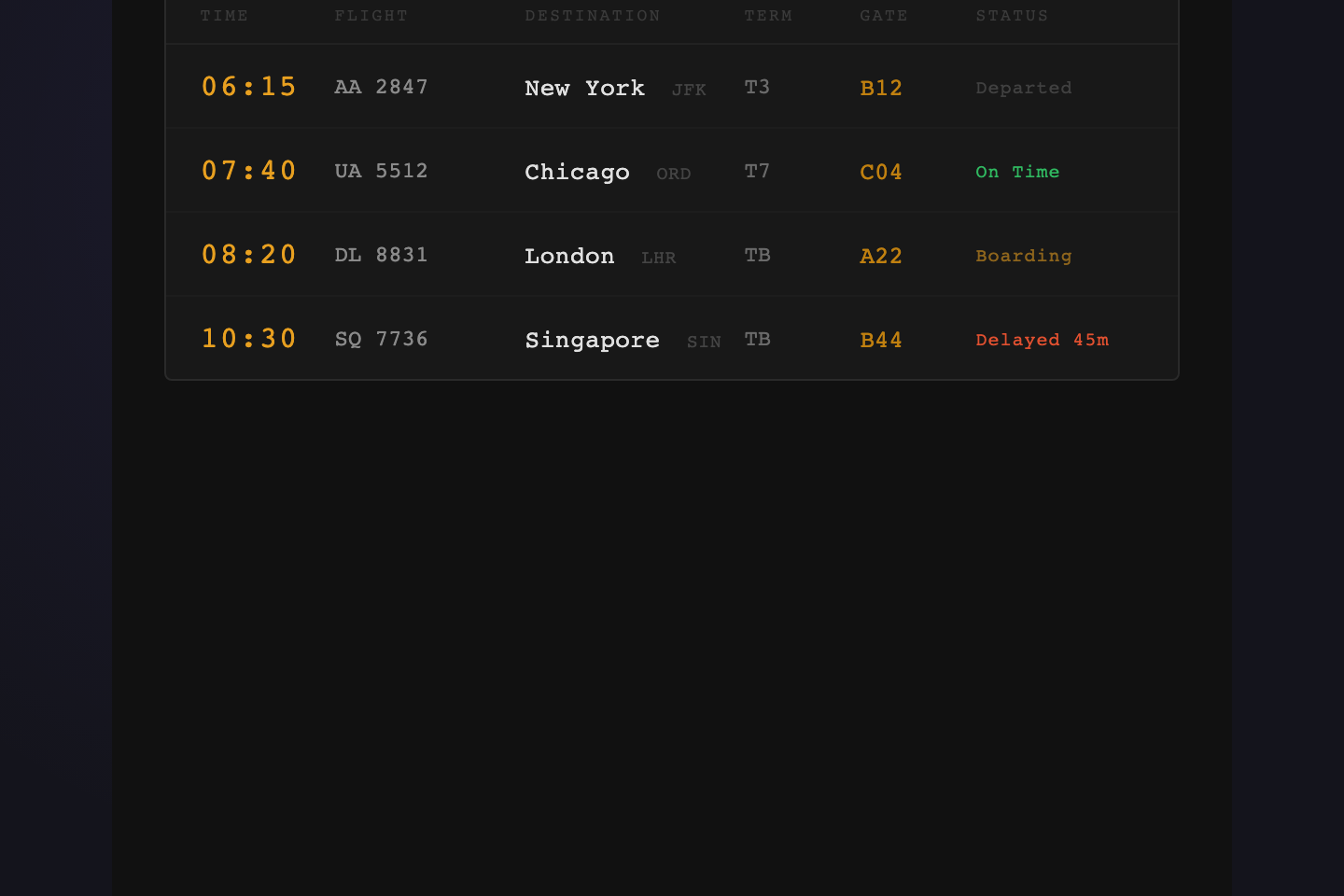The width and height of the screenshot is (1344, 896).
Task: Click gate B12
Action: pyautogui.click(x=881, y=88)
